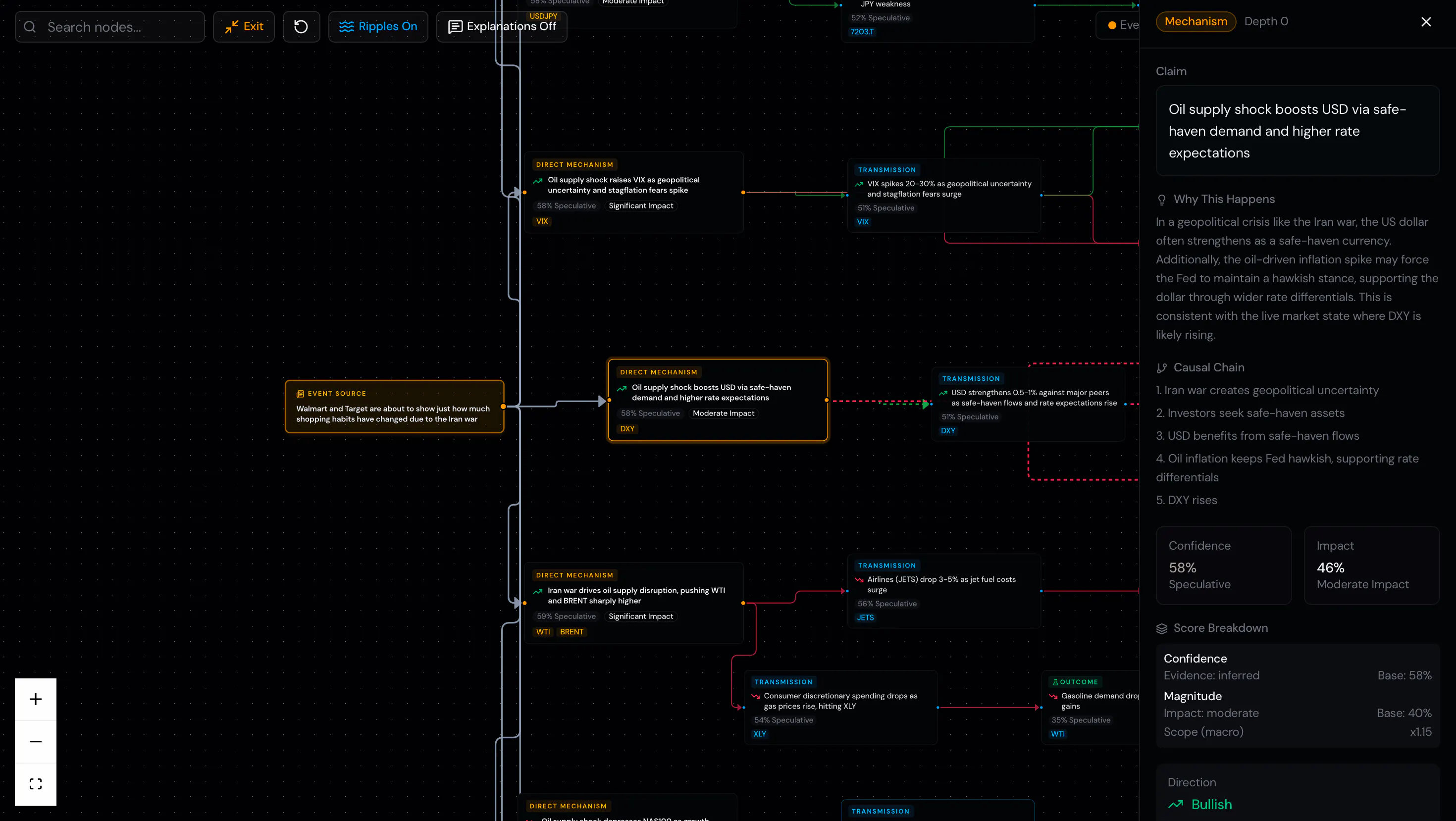The height and width of the screenshot is (821, 1456).
Task: Open the Gasoline demand Outcome node
Action: pyautogui.click(x=1091, y=708)
